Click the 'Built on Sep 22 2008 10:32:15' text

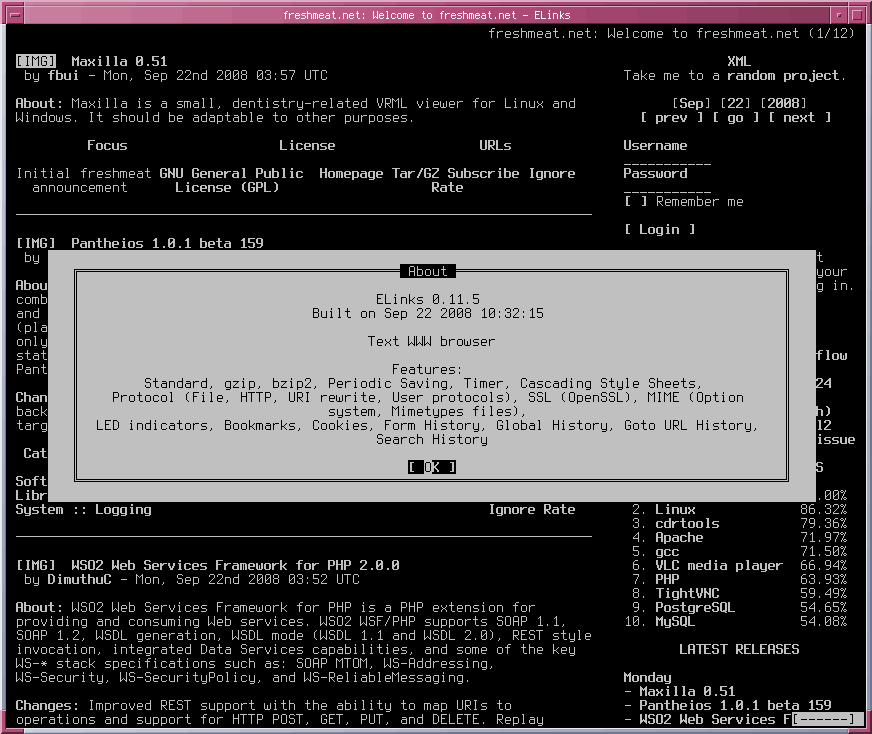[428, 313]
